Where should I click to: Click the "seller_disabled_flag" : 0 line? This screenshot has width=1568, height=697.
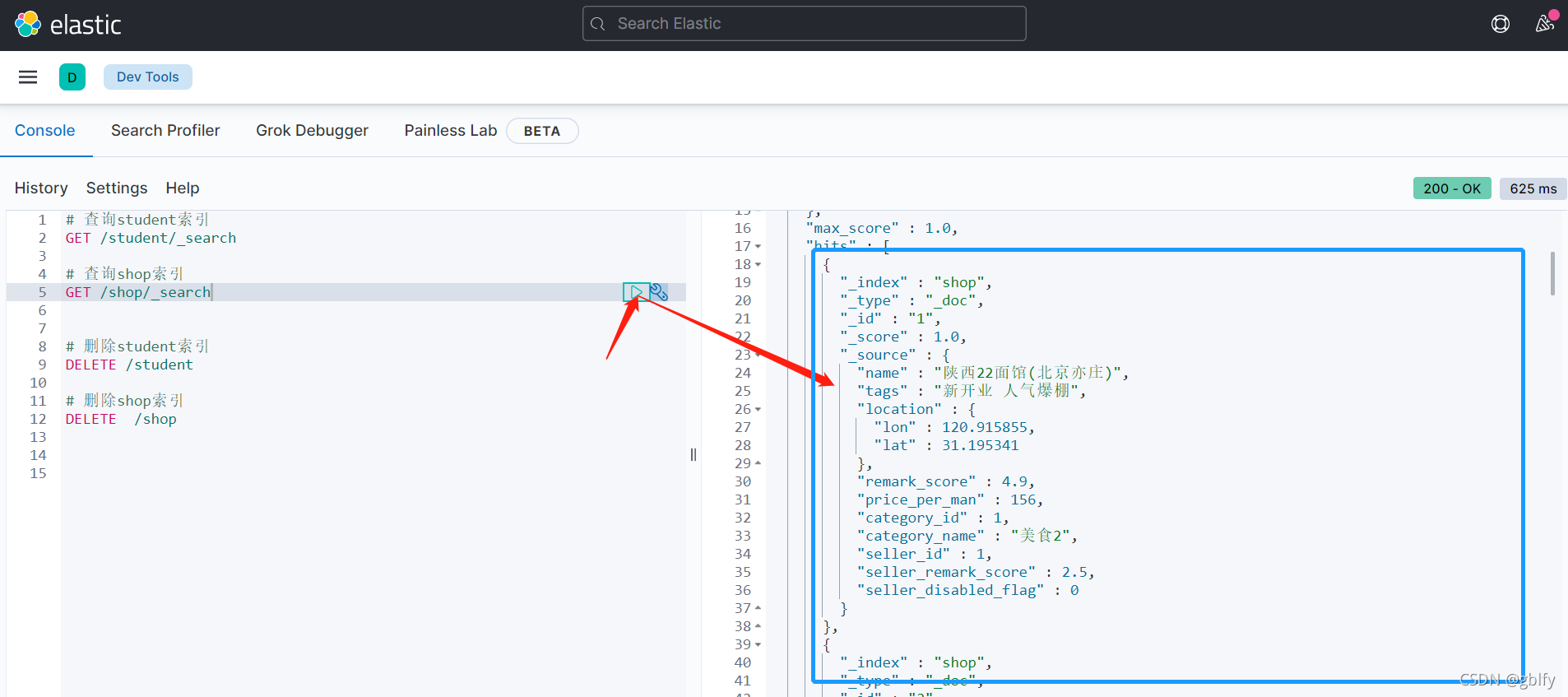coord(968,590)
